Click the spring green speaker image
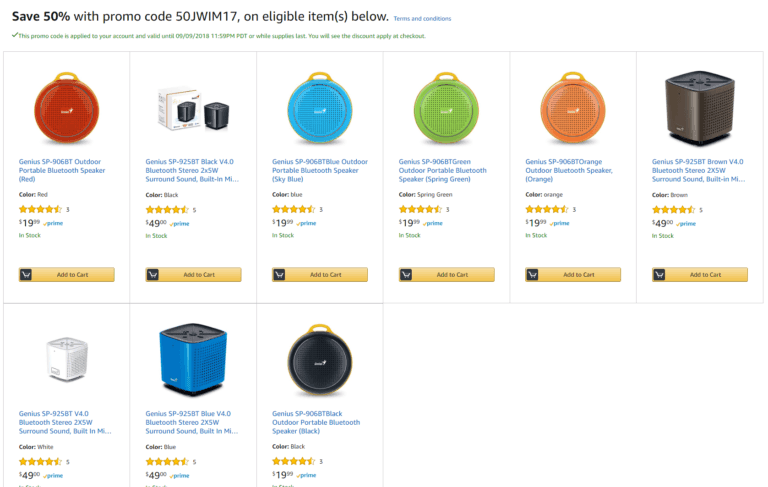 446,108
